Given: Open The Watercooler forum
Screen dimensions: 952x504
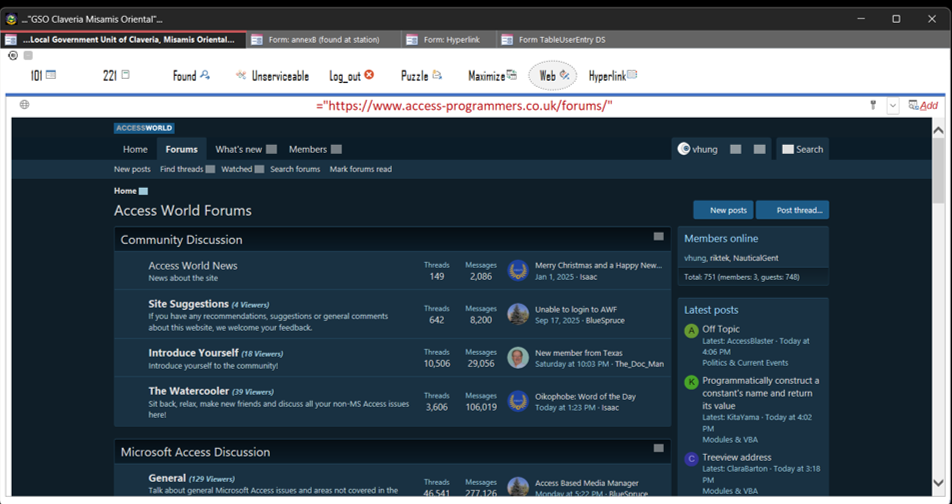Looking at the screenshot, I should click(x=189, y=391).
